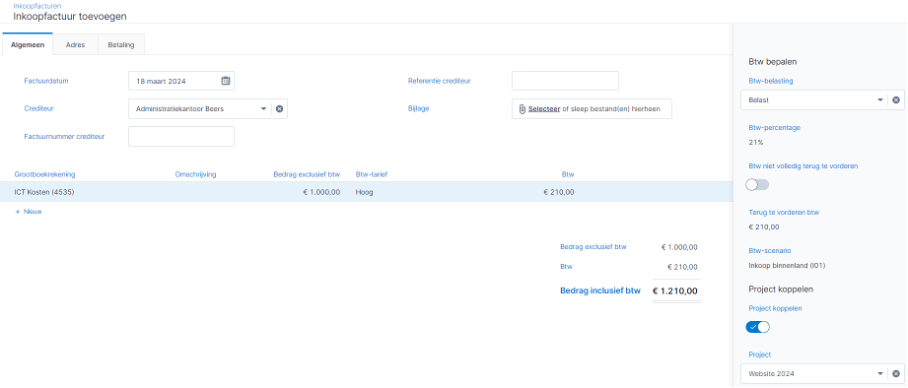Click the € 210,00 Btw cell in the invoice line
908x388 pixels.
pyautogui.click(x=559, y=192)
